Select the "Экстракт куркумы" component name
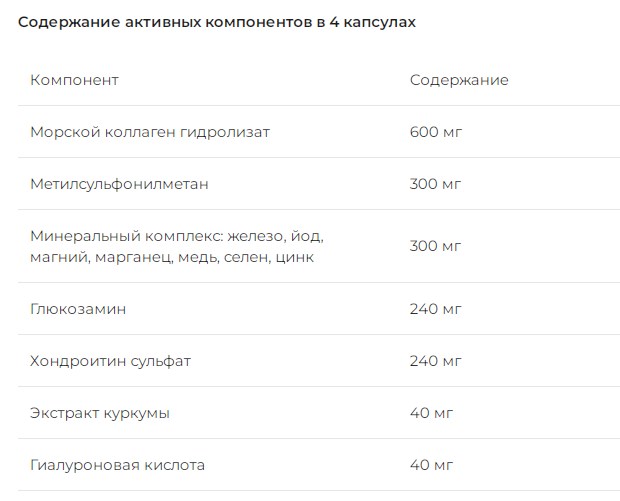 tap(100, 413)
